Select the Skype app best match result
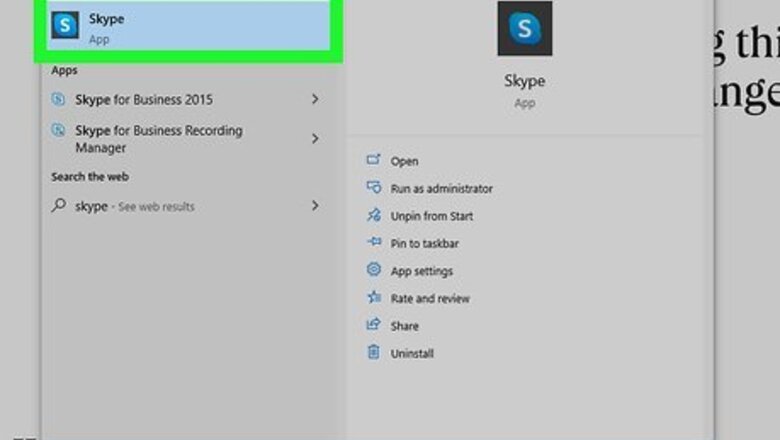780x440 pixels. click(188, 25)
